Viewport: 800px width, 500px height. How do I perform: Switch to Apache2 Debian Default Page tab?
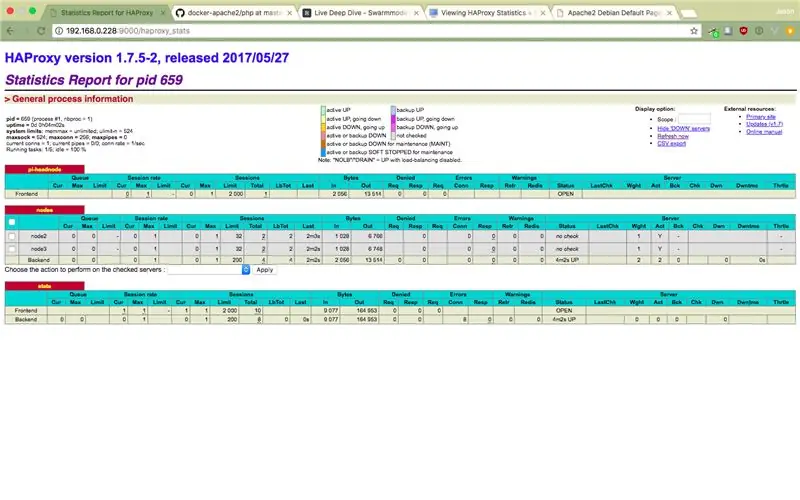614,13
